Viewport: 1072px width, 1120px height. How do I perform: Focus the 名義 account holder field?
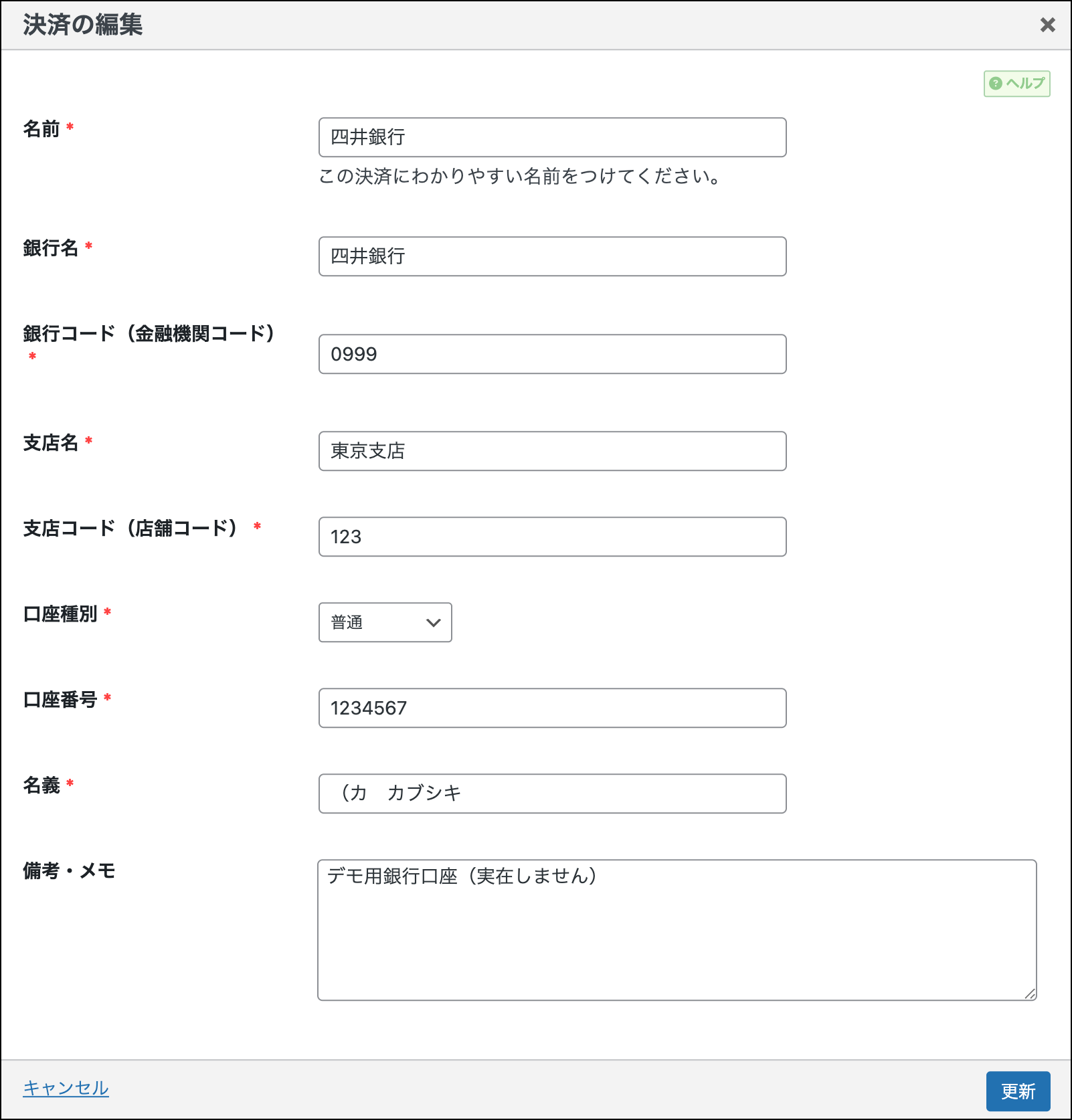click(552, 794)
